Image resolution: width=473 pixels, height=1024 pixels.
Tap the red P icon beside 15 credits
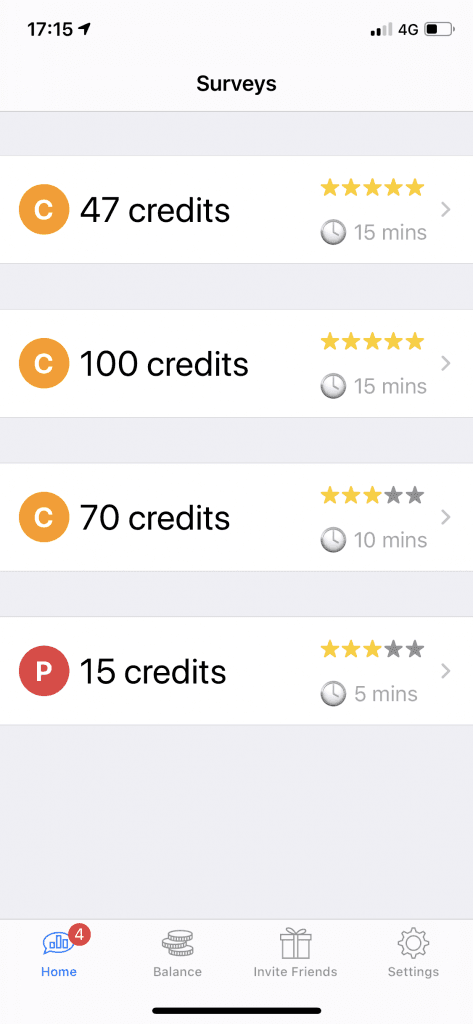click(x=44, y=671)
